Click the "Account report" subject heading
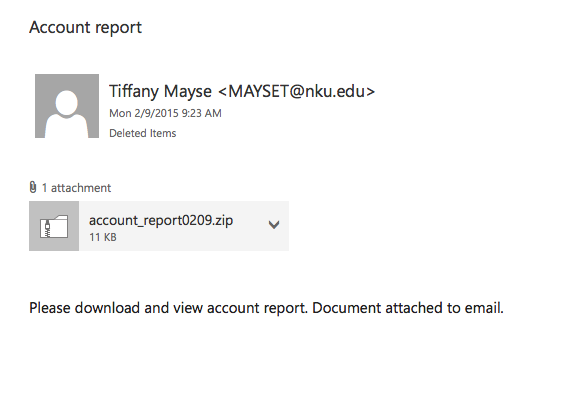The image size is (569, 396). click(x=85, y=28)
